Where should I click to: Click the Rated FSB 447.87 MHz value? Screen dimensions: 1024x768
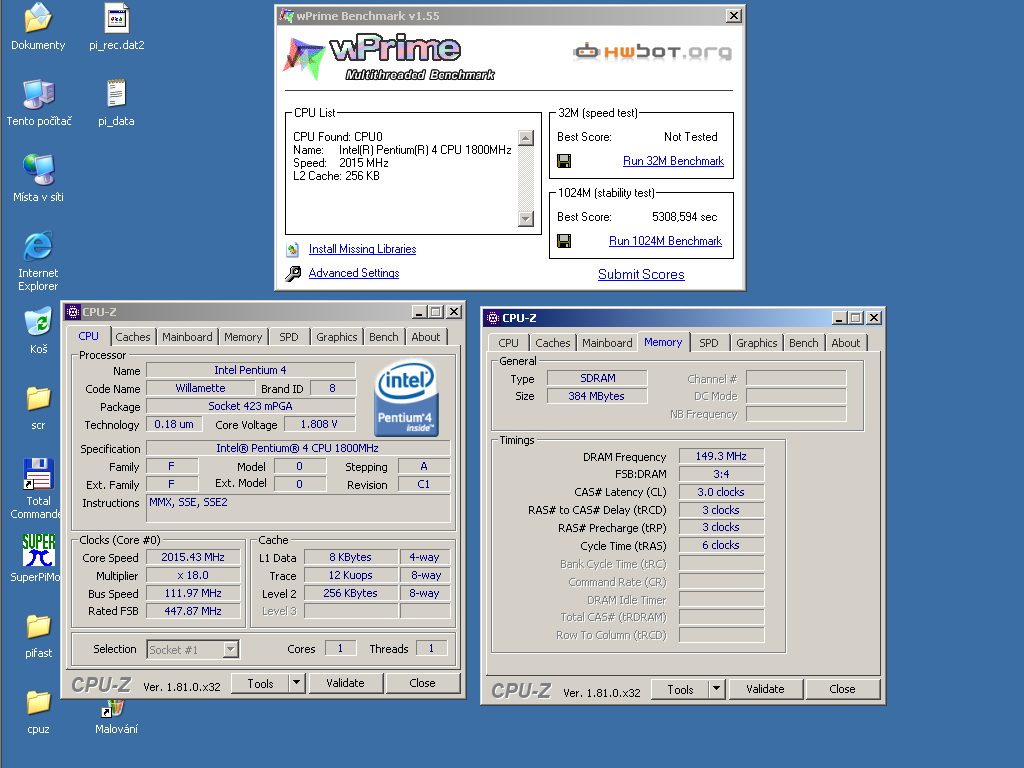[x=193, y=611]
